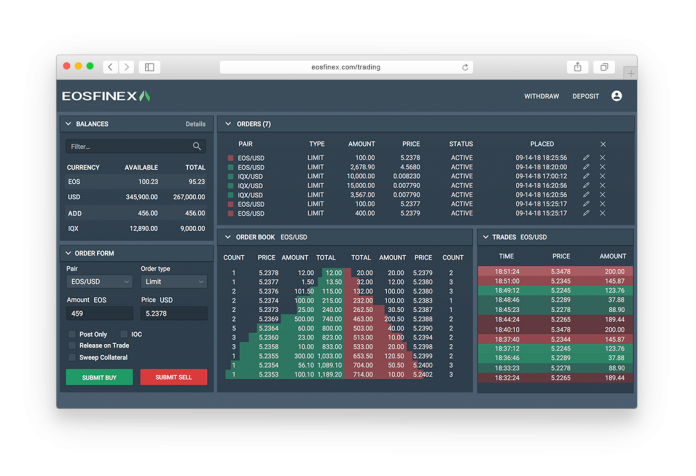
Task: Cancel the EOS/USD order priced 5.2377
Action: click(x=602, y=204)
